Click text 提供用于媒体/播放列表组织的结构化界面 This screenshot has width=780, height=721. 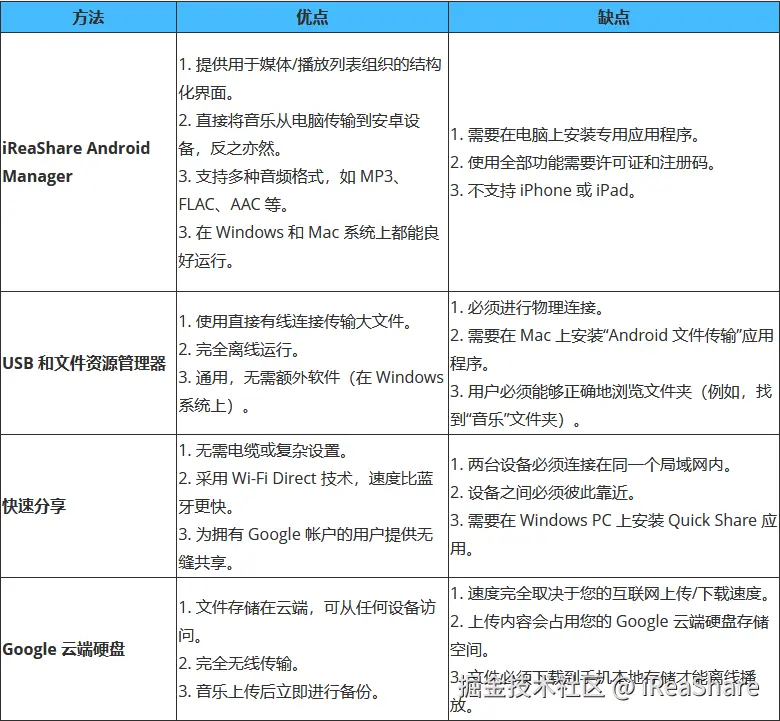click(309, 79)
